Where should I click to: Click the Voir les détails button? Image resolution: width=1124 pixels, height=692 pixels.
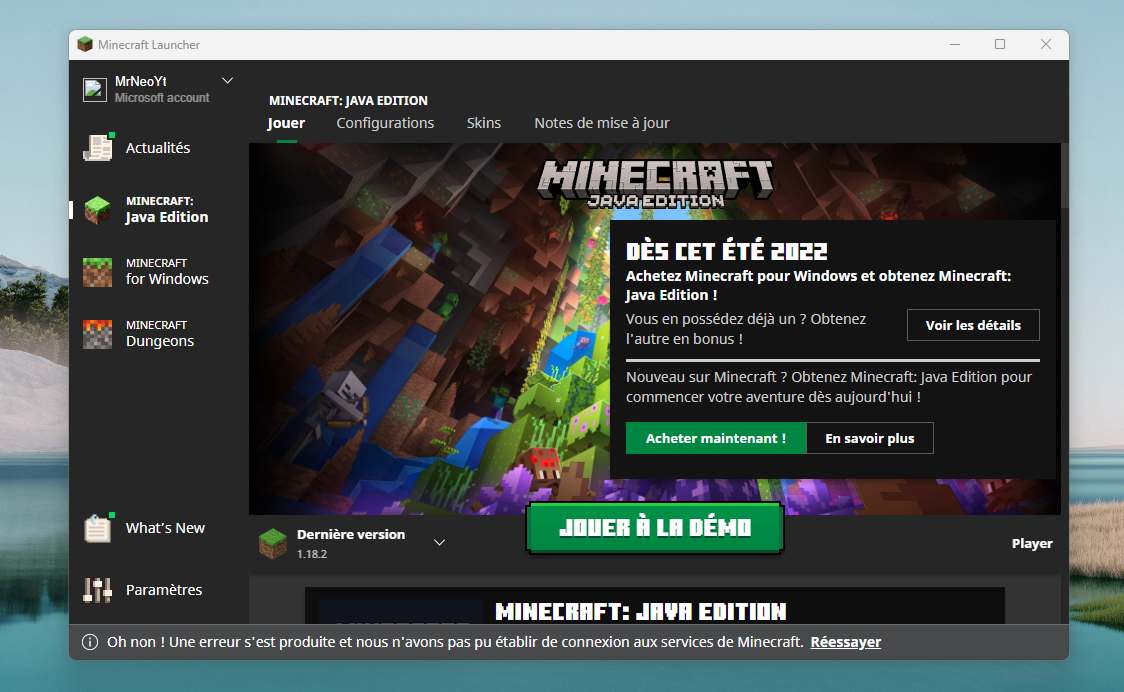point(973,326)
